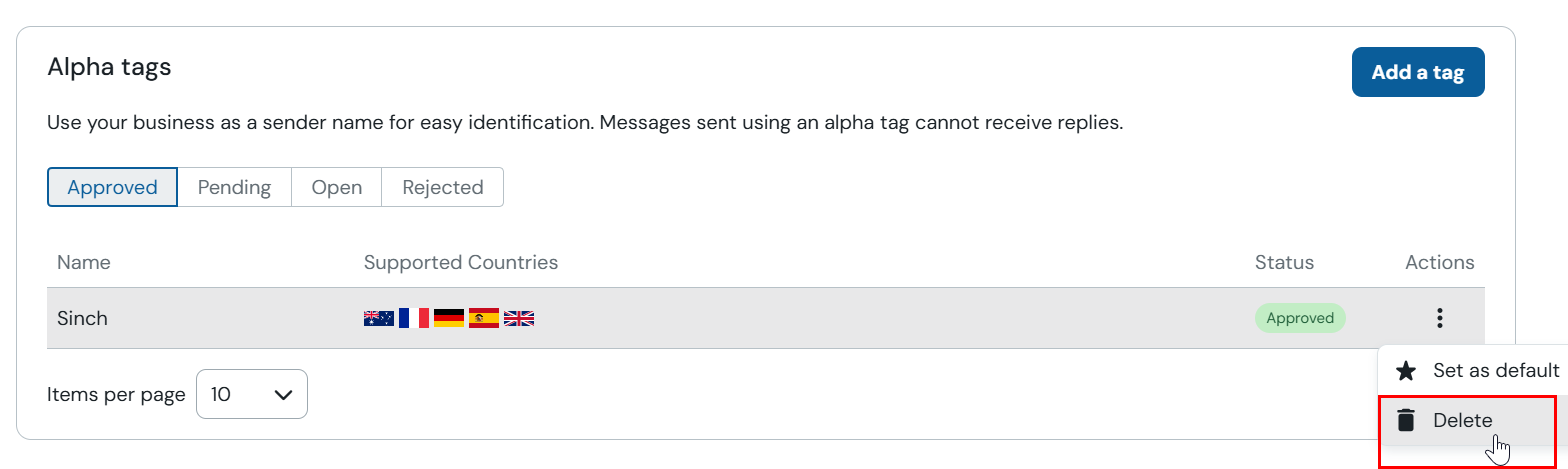Expand the Items per page dropdown

tap(252, 394)
